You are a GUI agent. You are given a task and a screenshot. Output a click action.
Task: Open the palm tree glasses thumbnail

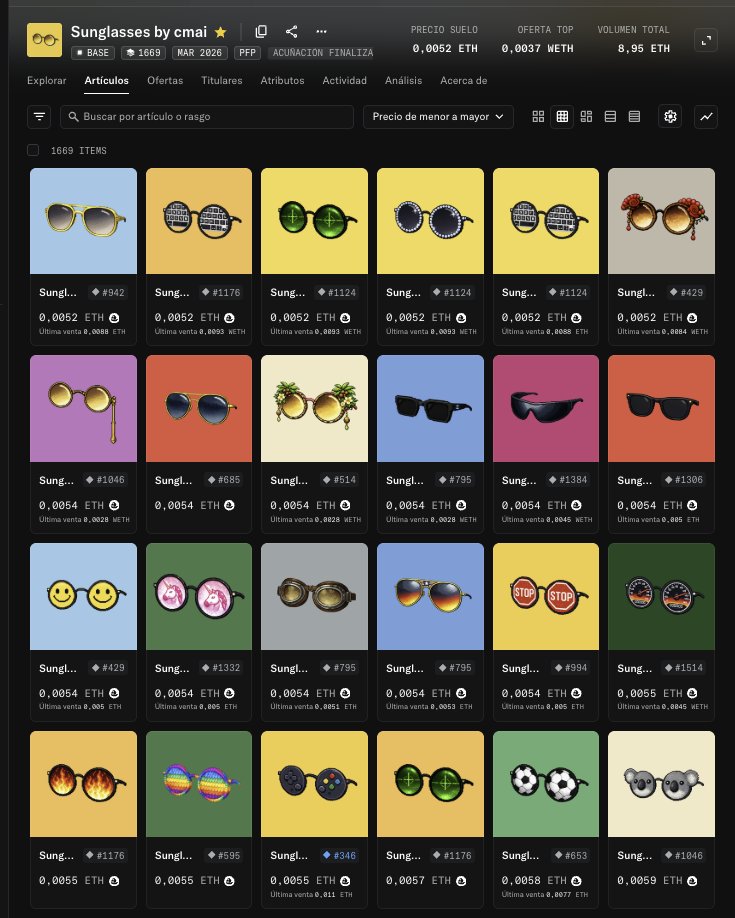[314, 409]
